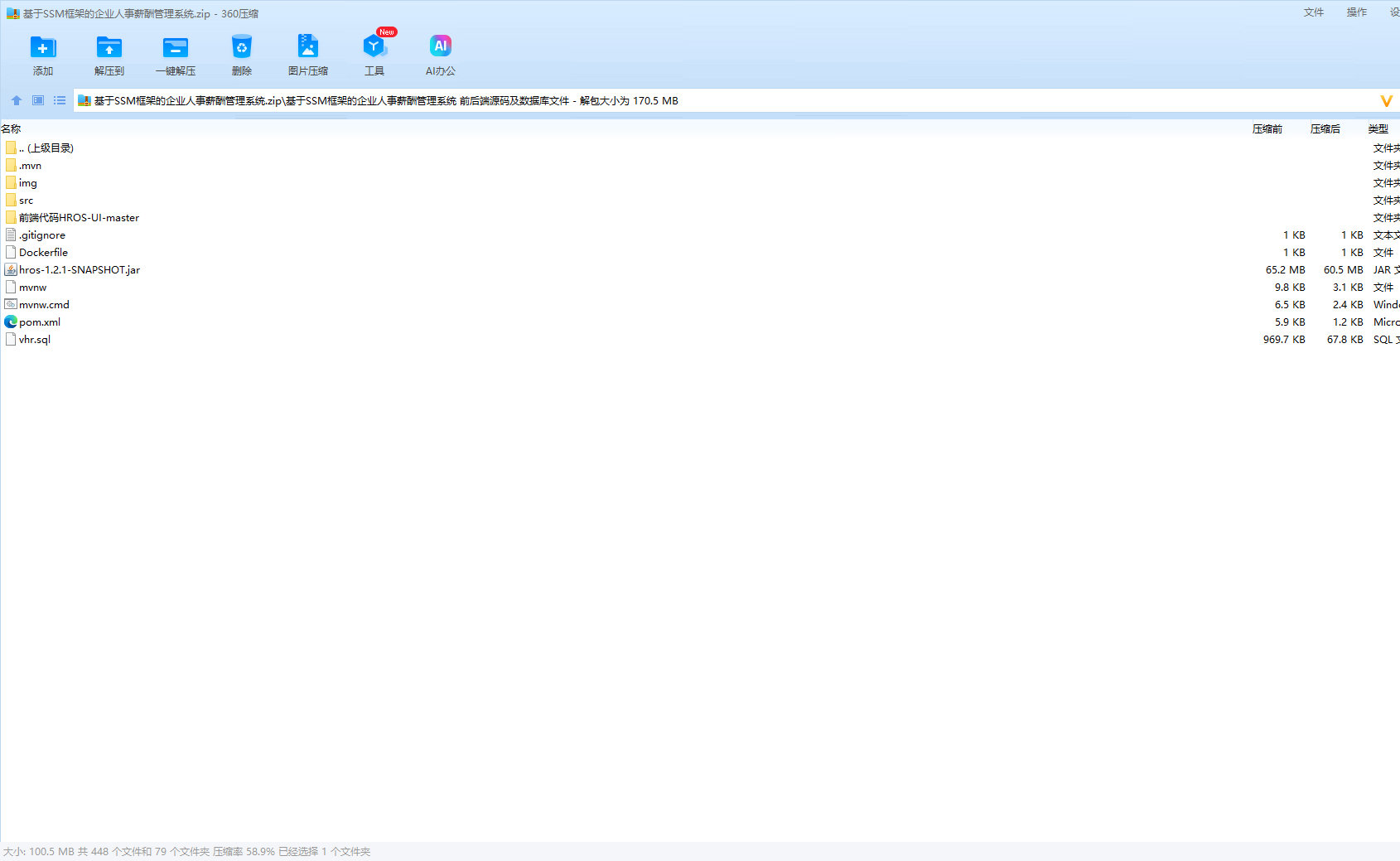The image size is (1400, 861).
Task: Sort by the Before Compression (压缩前) column
Action: [x=1267, y=128]
